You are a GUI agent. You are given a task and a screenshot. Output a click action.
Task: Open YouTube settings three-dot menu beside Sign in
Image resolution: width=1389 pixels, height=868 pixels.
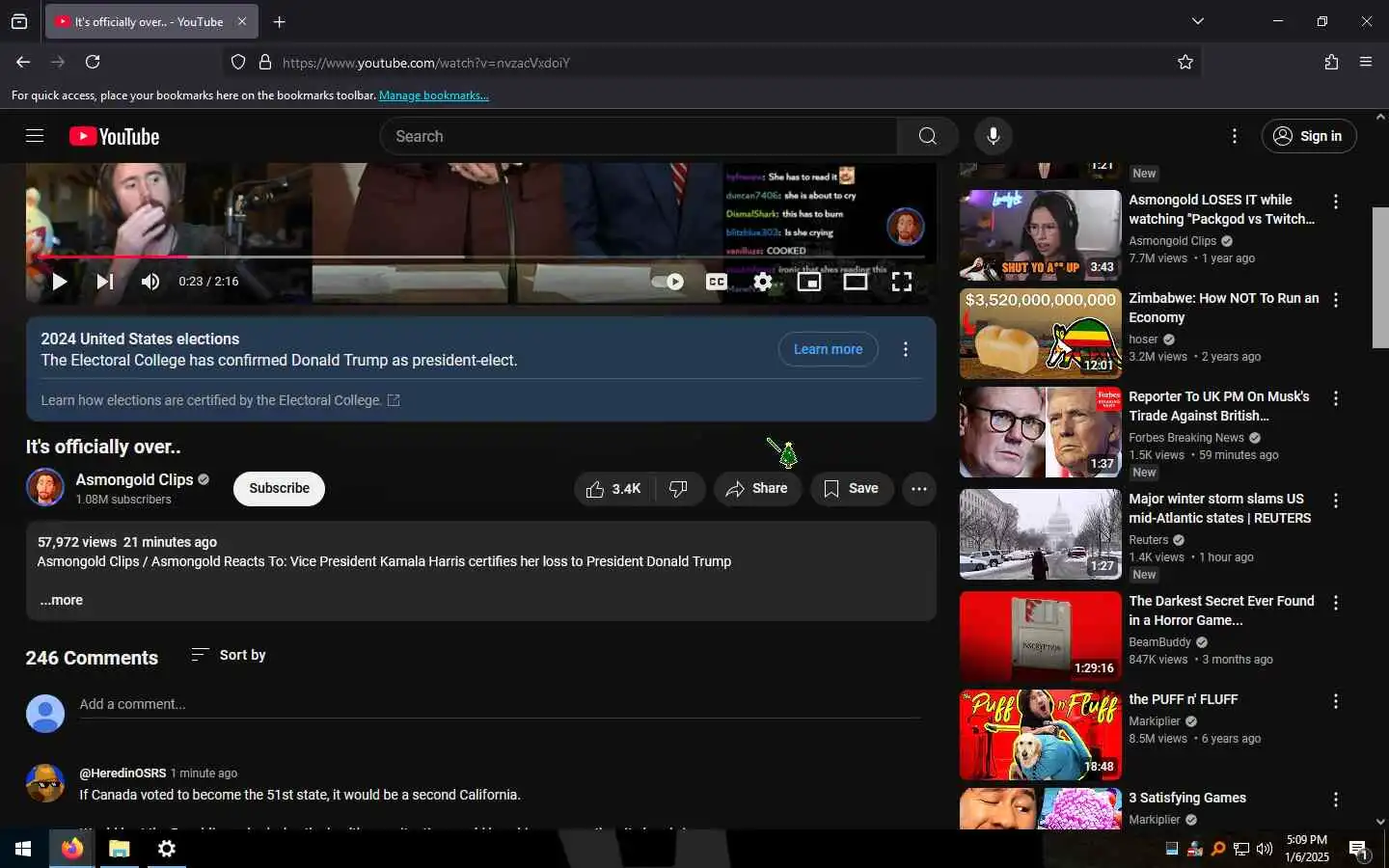(x=1234, y=136)
